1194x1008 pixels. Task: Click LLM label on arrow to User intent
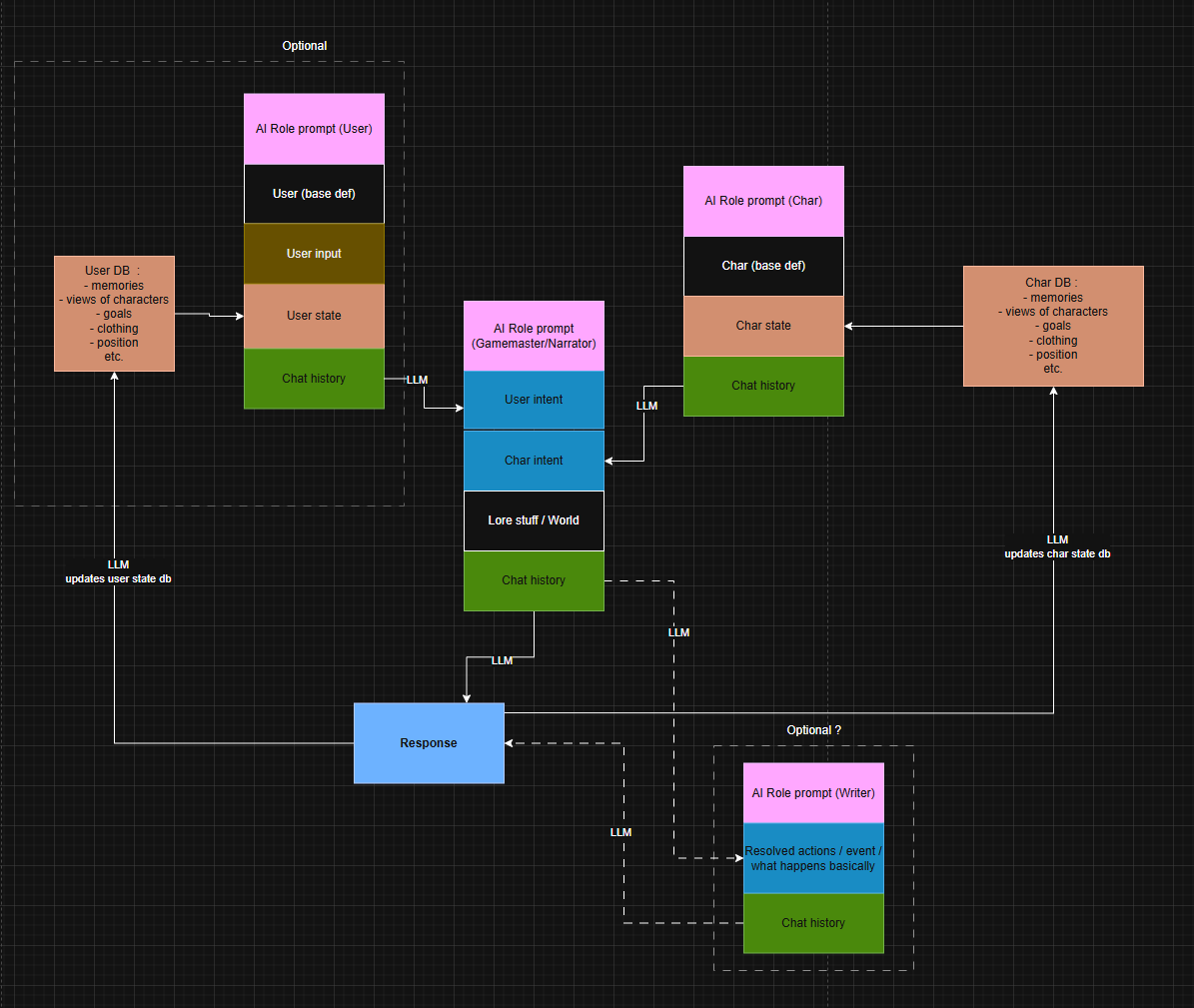[x=417, y=380]
